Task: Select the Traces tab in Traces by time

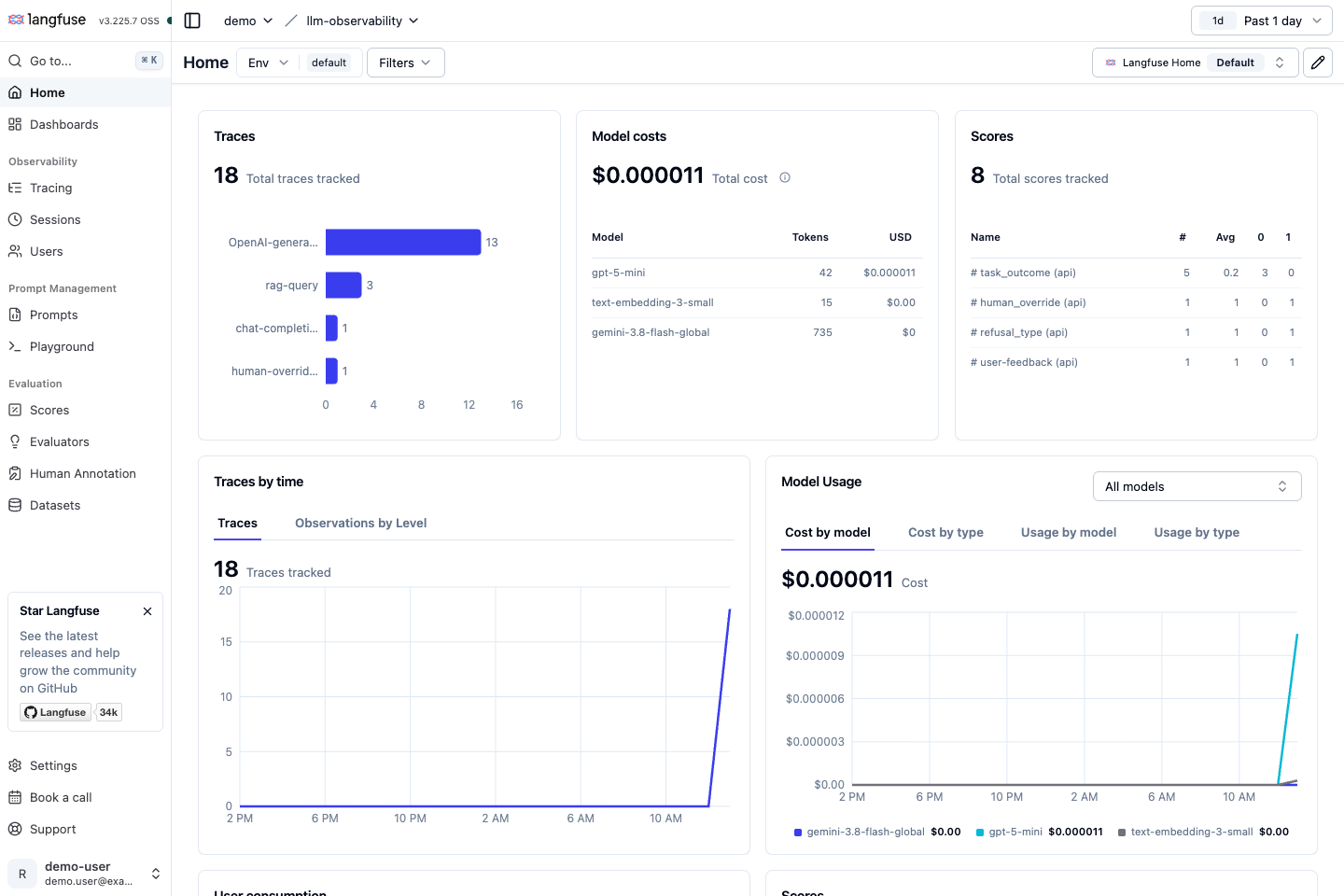Action: click(238, 524)
